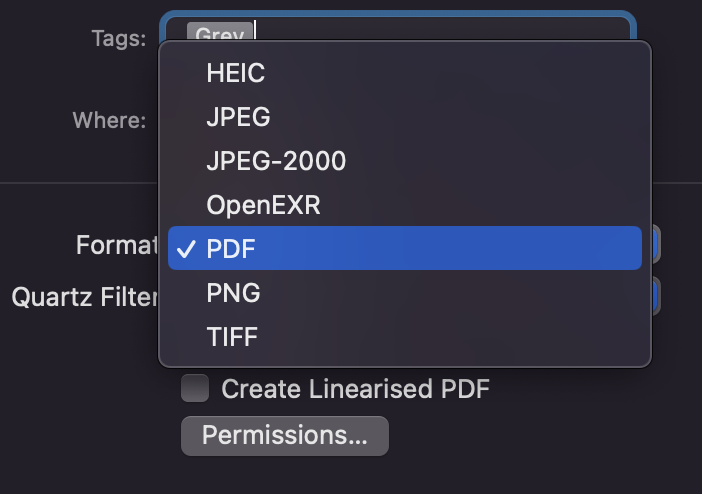The image size is (702, 494).
Task: Click the Create Linearised PDF label
Action: pos(355,388)
